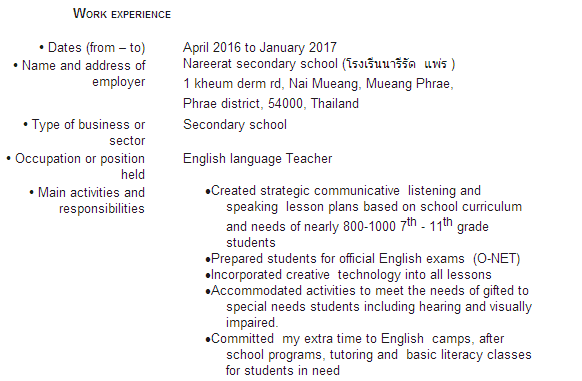Click the Incorporated creative technology bullet

pos(349,275)
